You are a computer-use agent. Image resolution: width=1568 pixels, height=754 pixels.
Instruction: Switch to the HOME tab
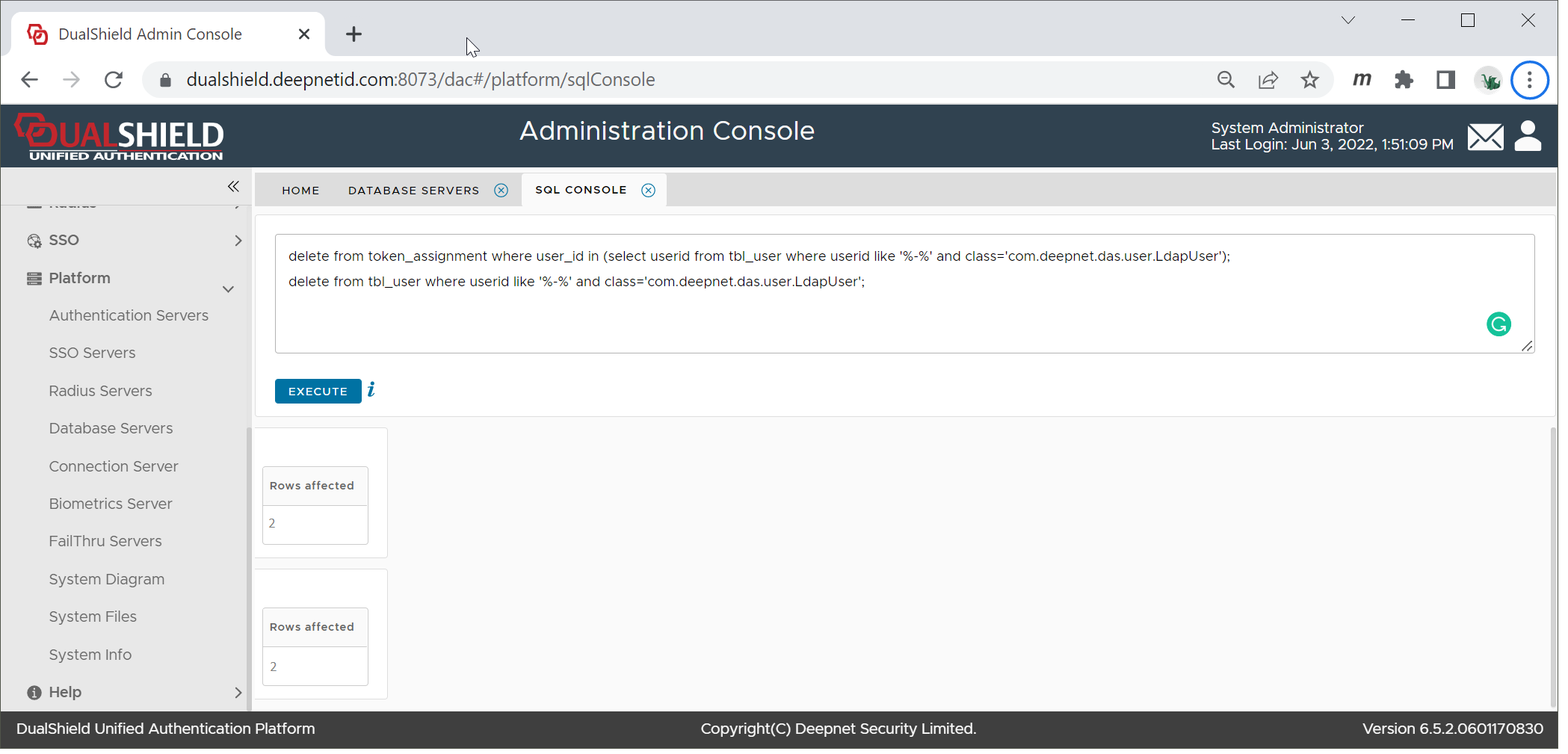pyautogui.click(x=300, y=191)
